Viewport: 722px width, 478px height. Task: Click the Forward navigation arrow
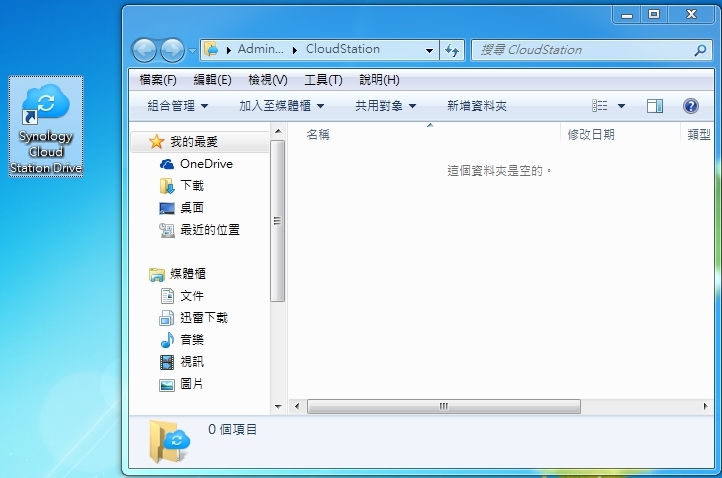[172, 50]
